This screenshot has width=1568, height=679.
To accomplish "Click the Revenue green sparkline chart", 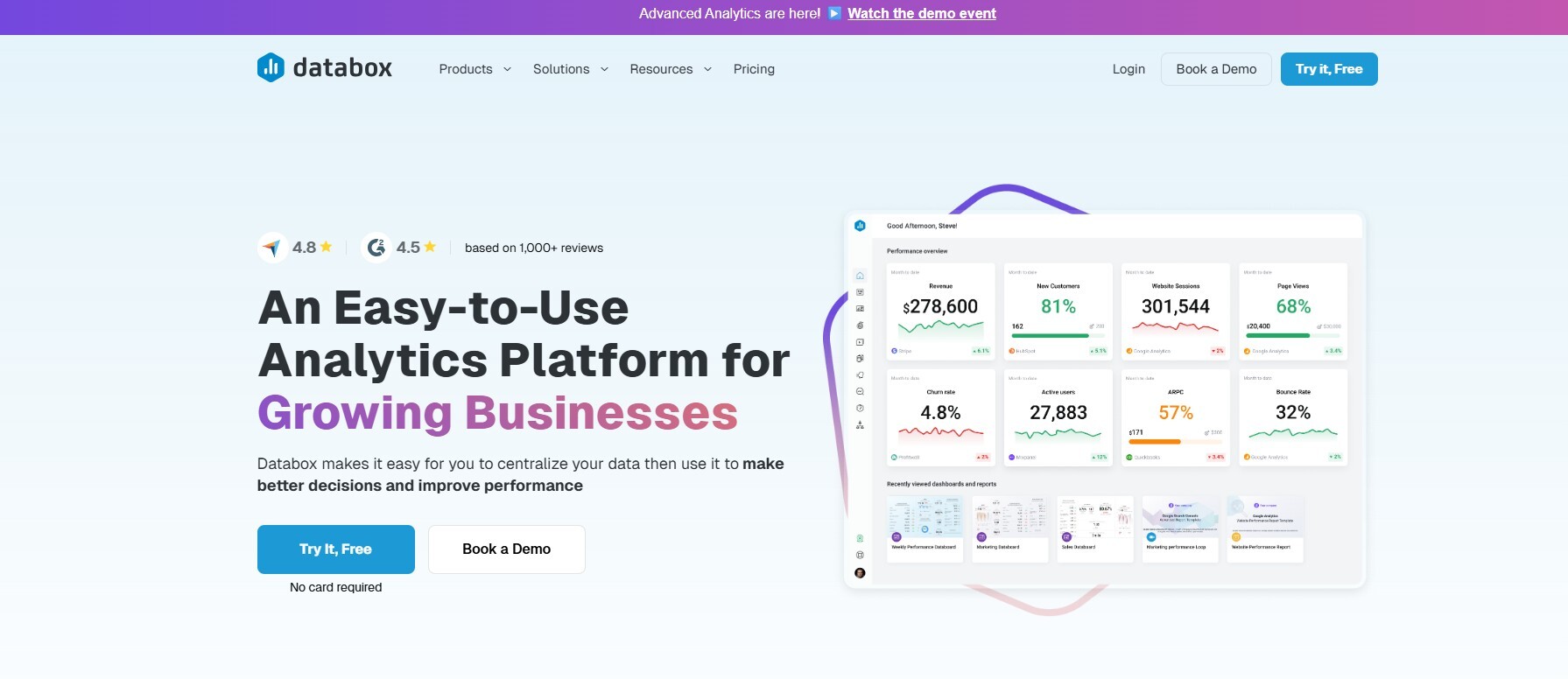I will (x=940, y=328).
